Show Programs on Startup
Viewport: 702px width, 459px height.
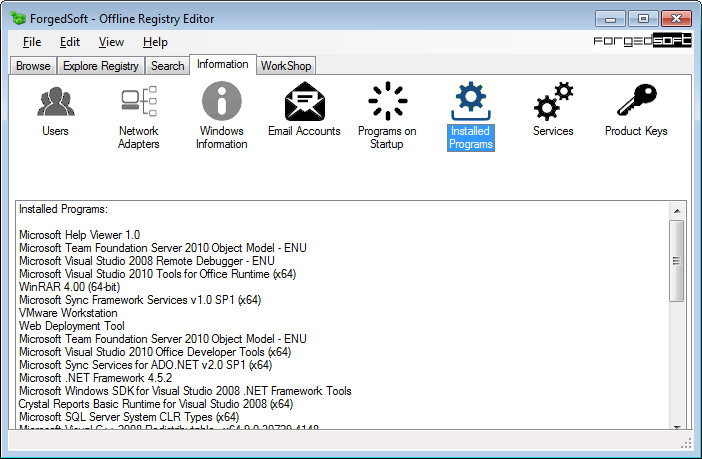pos(387,101)
